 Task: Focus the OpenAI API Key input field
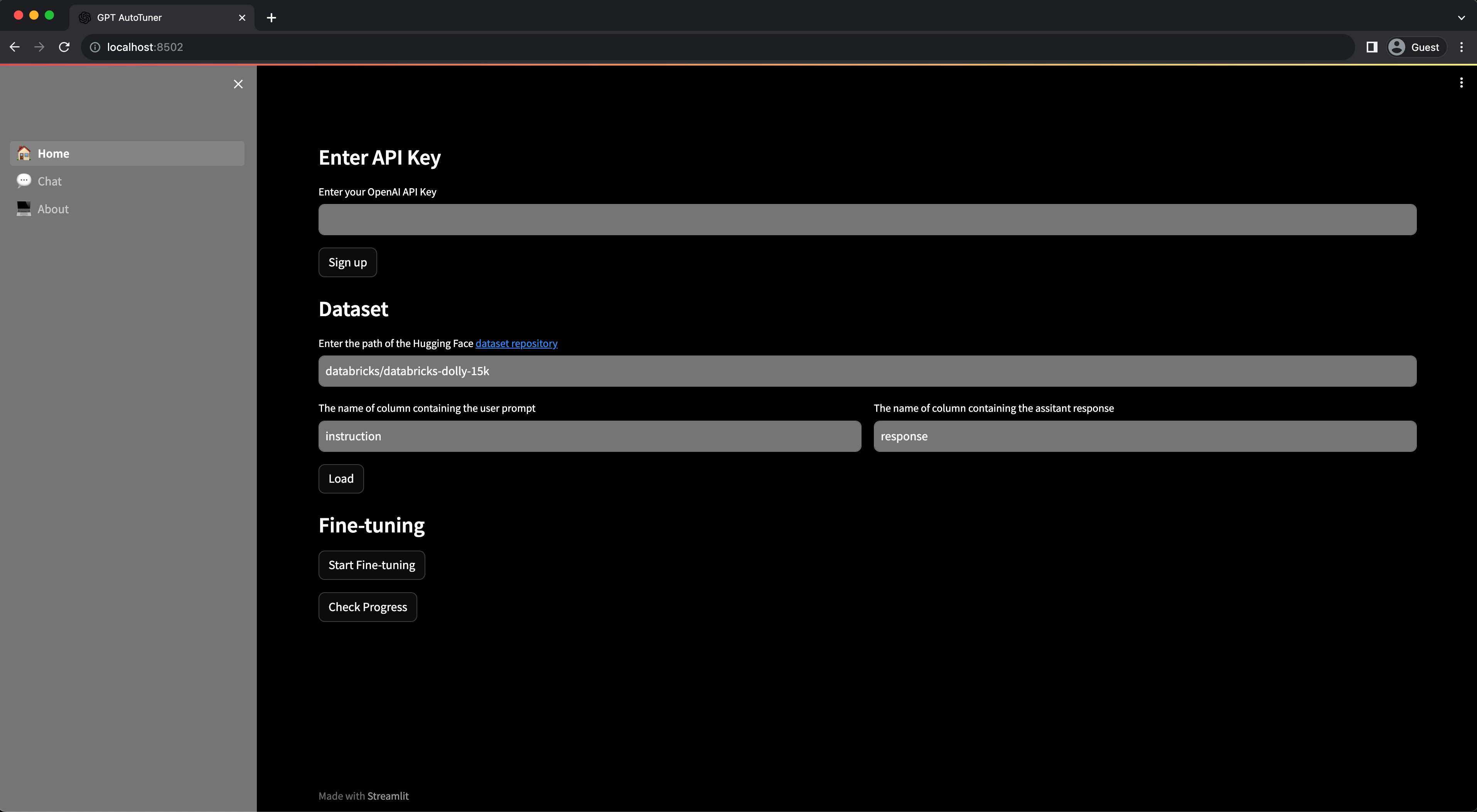pyautogui.click(x=867, y=220)
